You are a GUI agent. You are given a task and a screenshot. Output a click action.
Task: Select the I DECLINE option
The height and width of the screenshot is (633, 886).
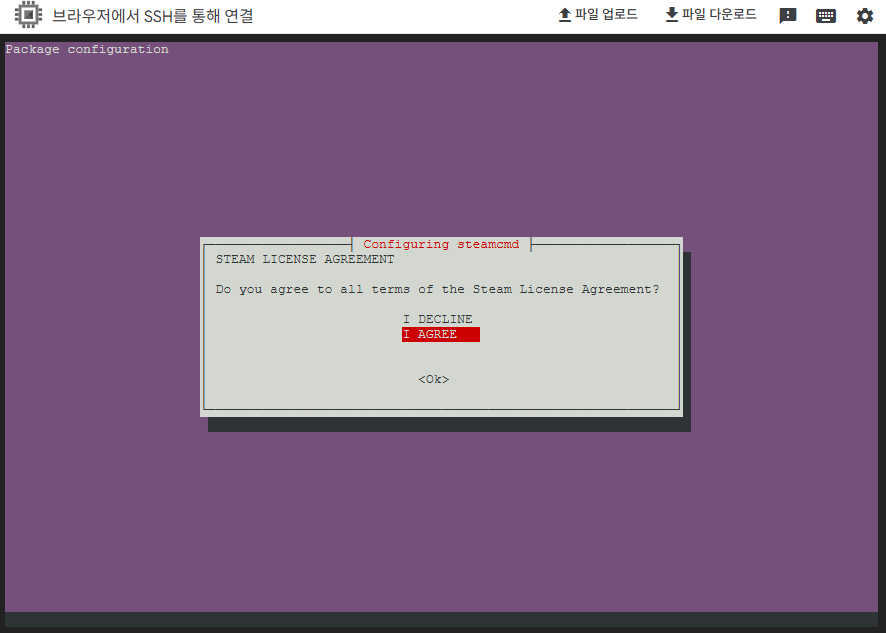(x=437, y=319)
